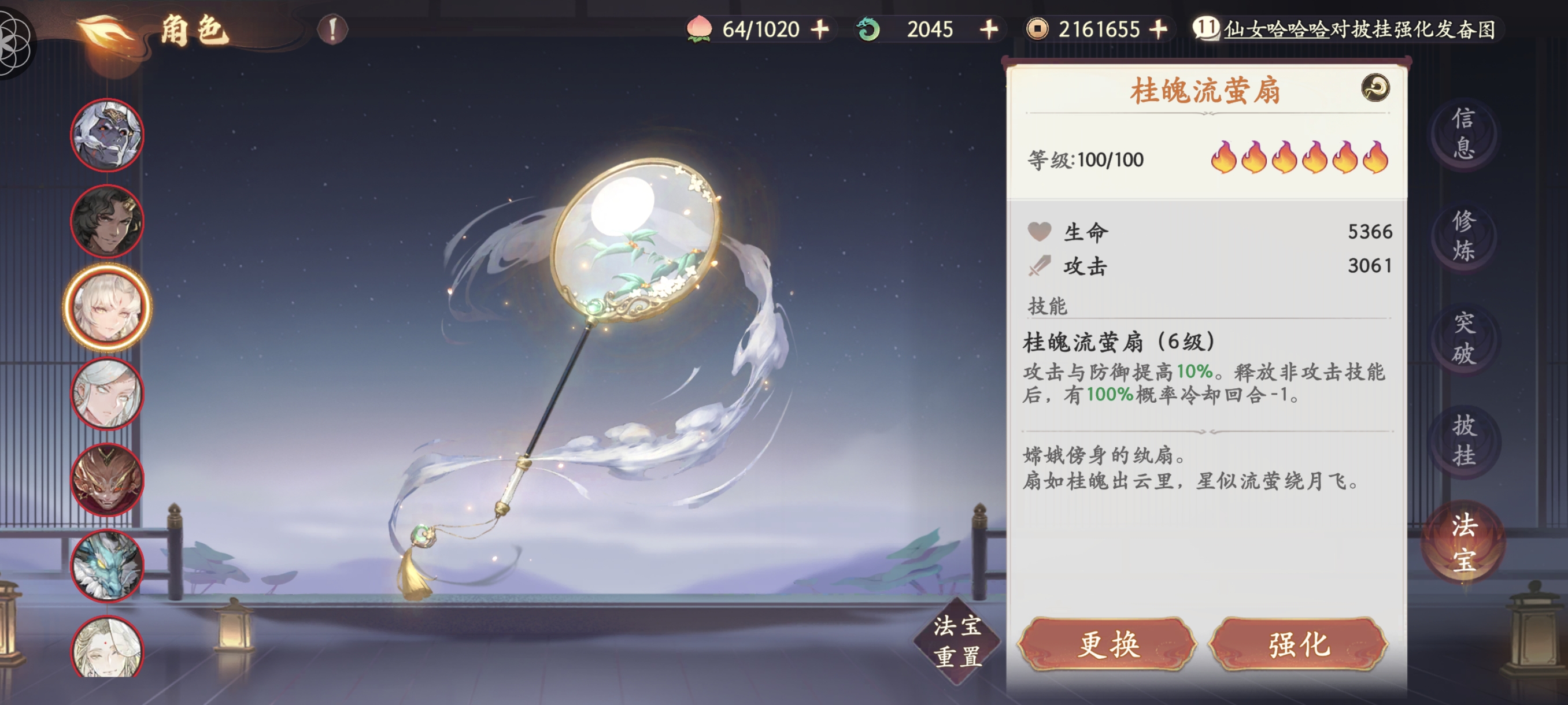Viewport: 1568px width, 705px height.
Task: Click the exclamation help icon beside 角色
Action: point(332,29)
